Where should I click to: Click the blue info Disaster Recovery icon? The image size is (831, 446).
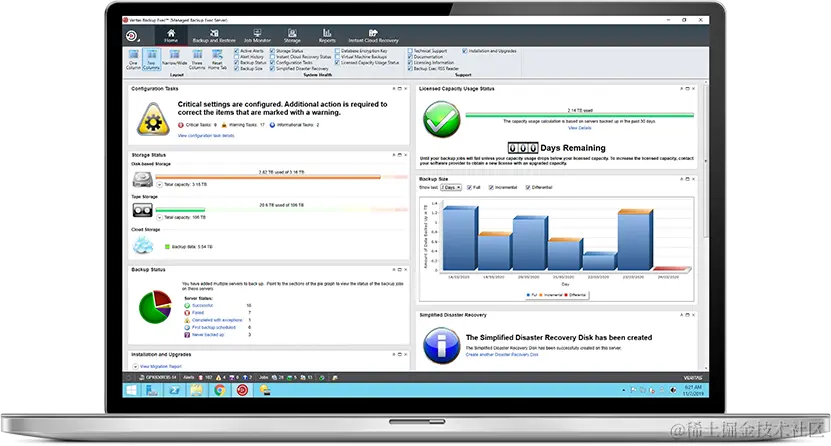click(441, 345)
